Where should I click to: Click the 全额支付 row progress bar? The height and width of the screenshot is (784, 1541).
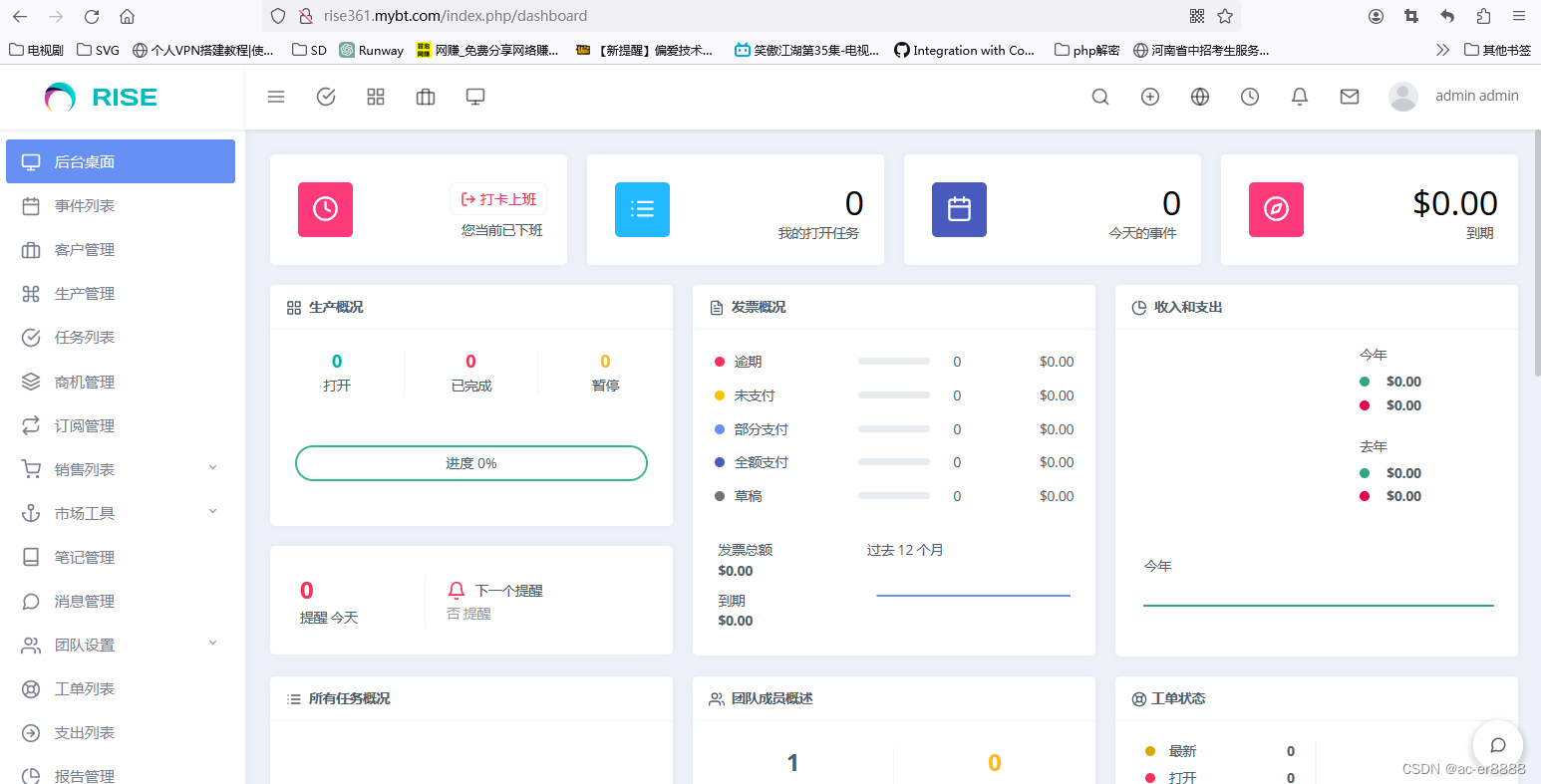(x=894, y=462)
